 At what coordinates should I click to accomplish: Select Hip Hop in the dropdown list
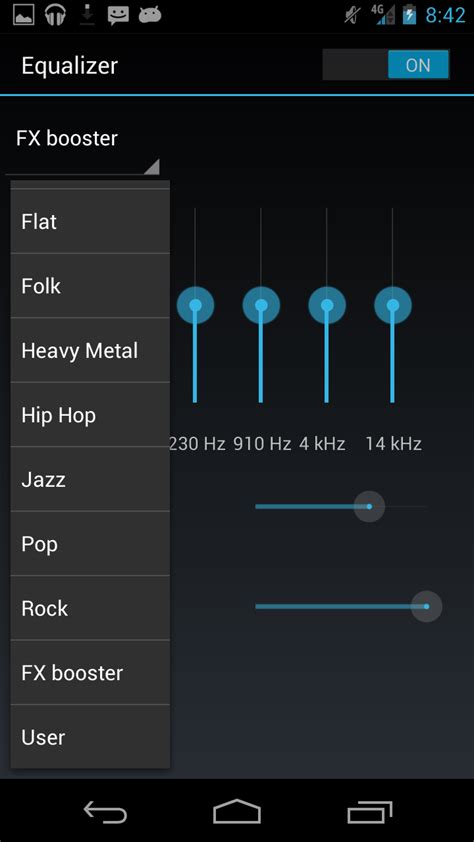point(90,415)
